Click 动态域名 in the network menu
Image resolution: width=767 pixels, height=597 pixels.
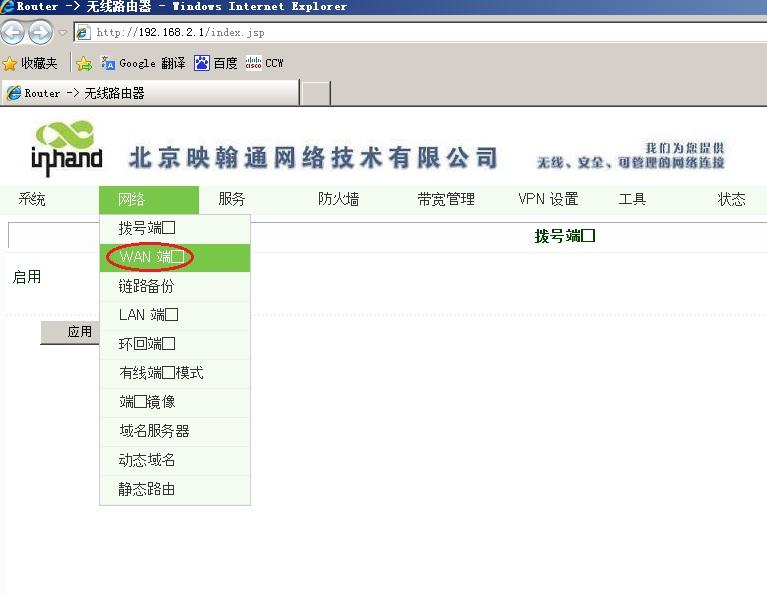(146, 460)
